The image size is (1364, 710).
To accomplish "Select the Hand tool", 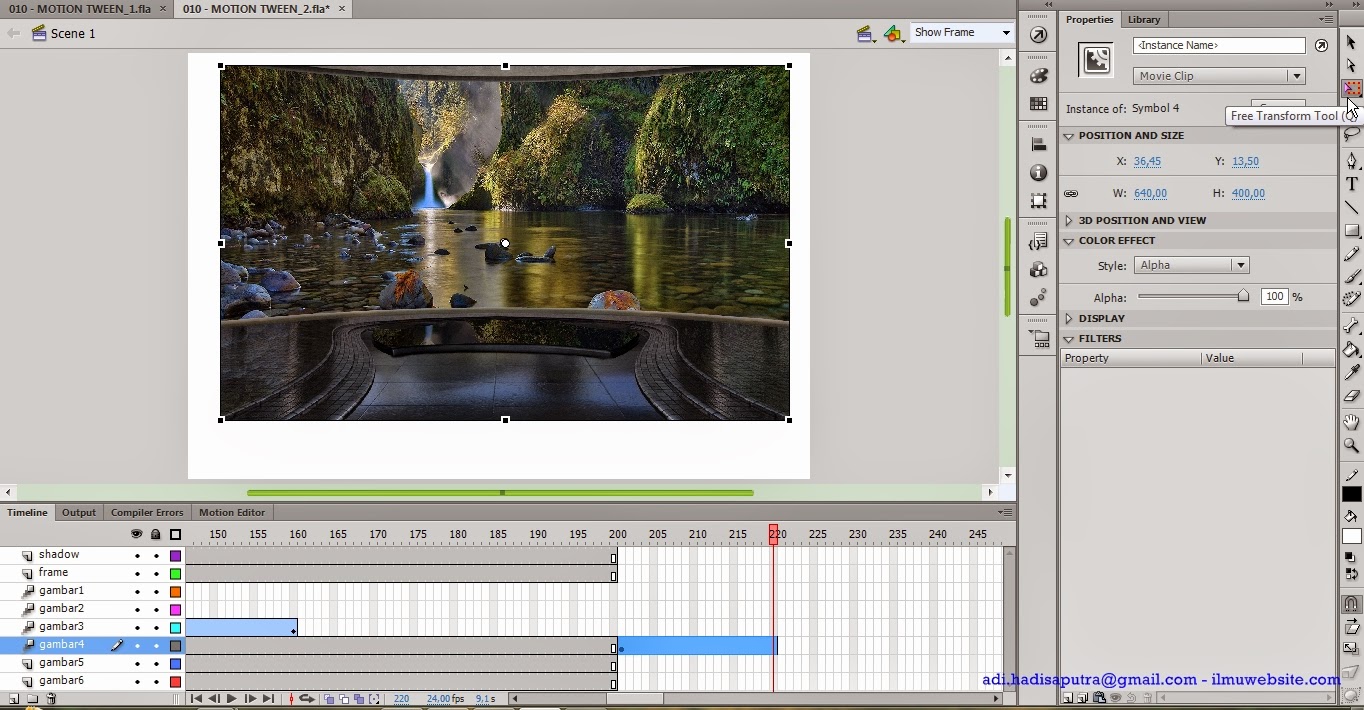I will click(1351, 422).
